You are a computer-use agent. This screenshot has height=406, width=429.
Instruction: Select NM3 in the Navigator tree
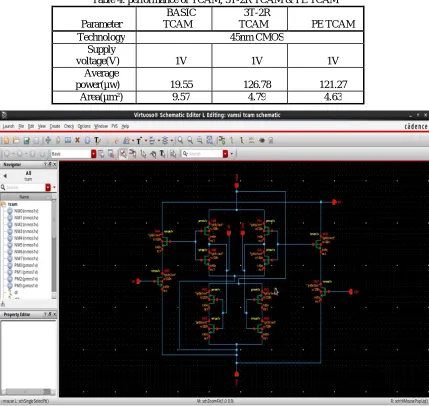tap(26, 231)
